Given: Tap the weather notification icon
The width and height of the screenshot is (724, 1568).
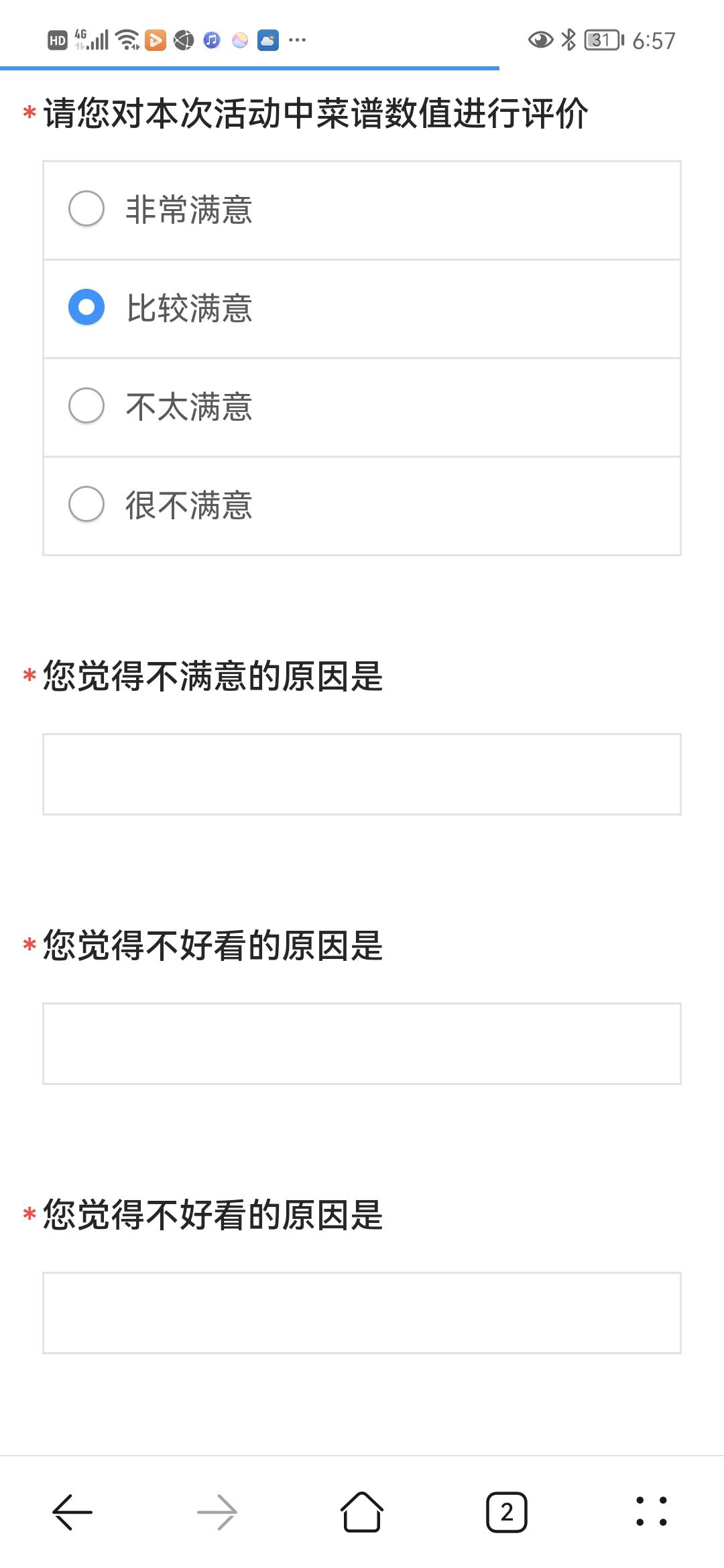Looking at the screenshot, I should coord(268,40).
